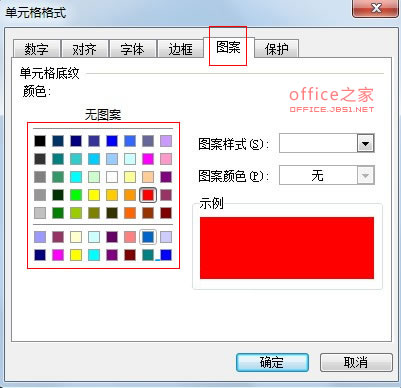Choose the blue-gray swatch
This screenshot has width=401, height=388.
tap(148, 141)
